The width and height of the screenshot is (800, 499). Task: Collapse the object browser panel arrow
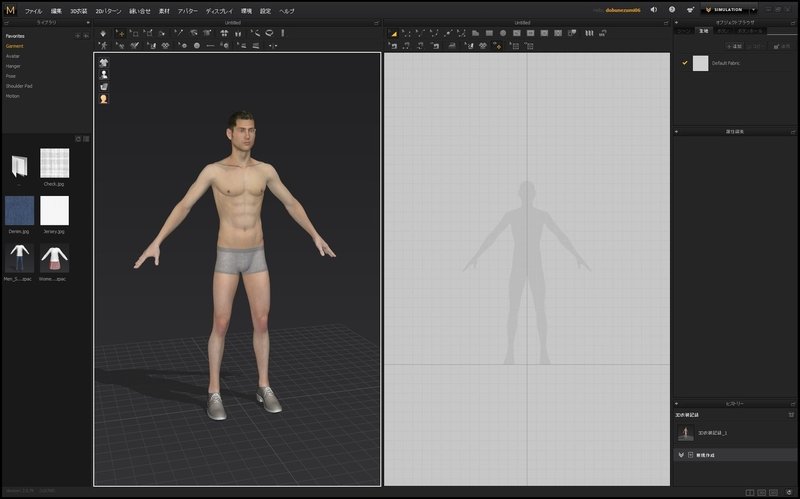pos(677,22)
